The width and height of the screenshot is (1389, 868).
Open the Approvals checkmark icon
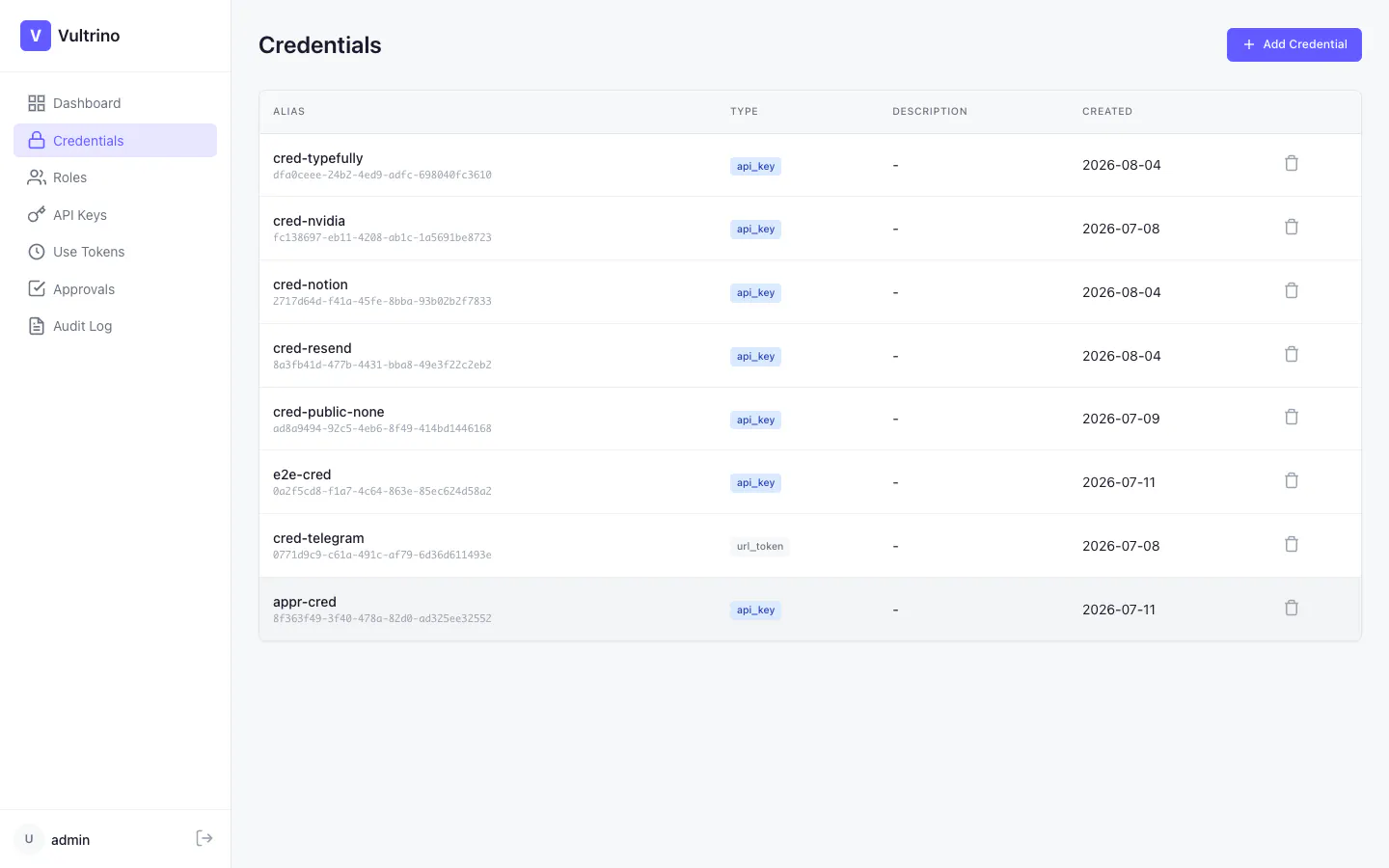pos(37,289)
